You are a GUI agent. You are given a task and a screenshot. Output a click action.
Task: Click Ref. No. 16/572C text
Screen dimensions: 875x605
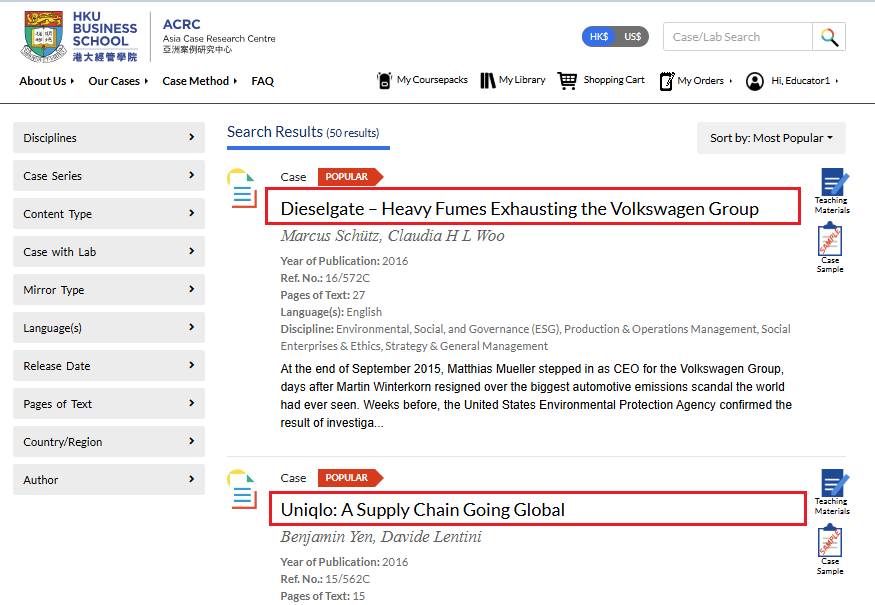tap(325, 278)
